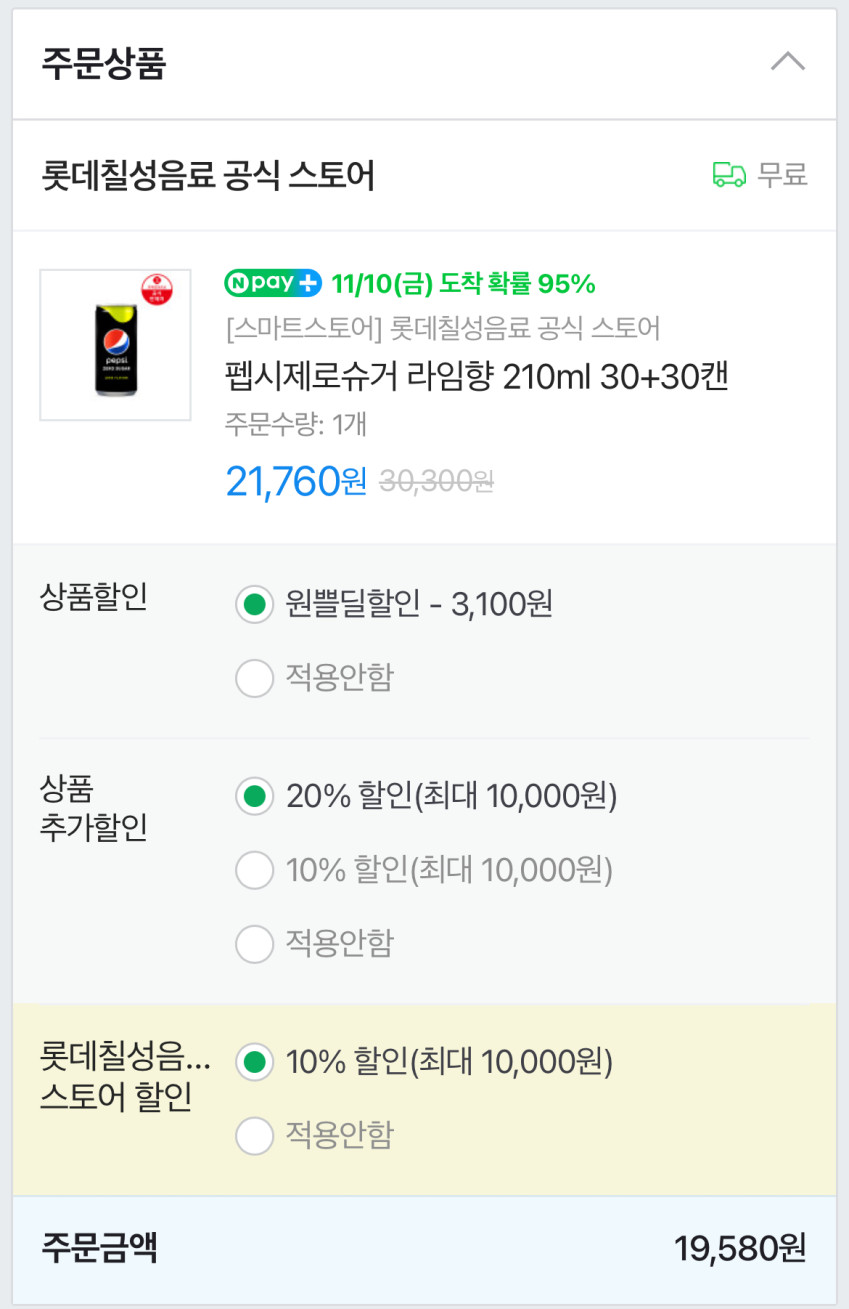Viewport: 849px width, 1309px height.
Task: Click the 주문상품 section header
Action: pos(104,63)
